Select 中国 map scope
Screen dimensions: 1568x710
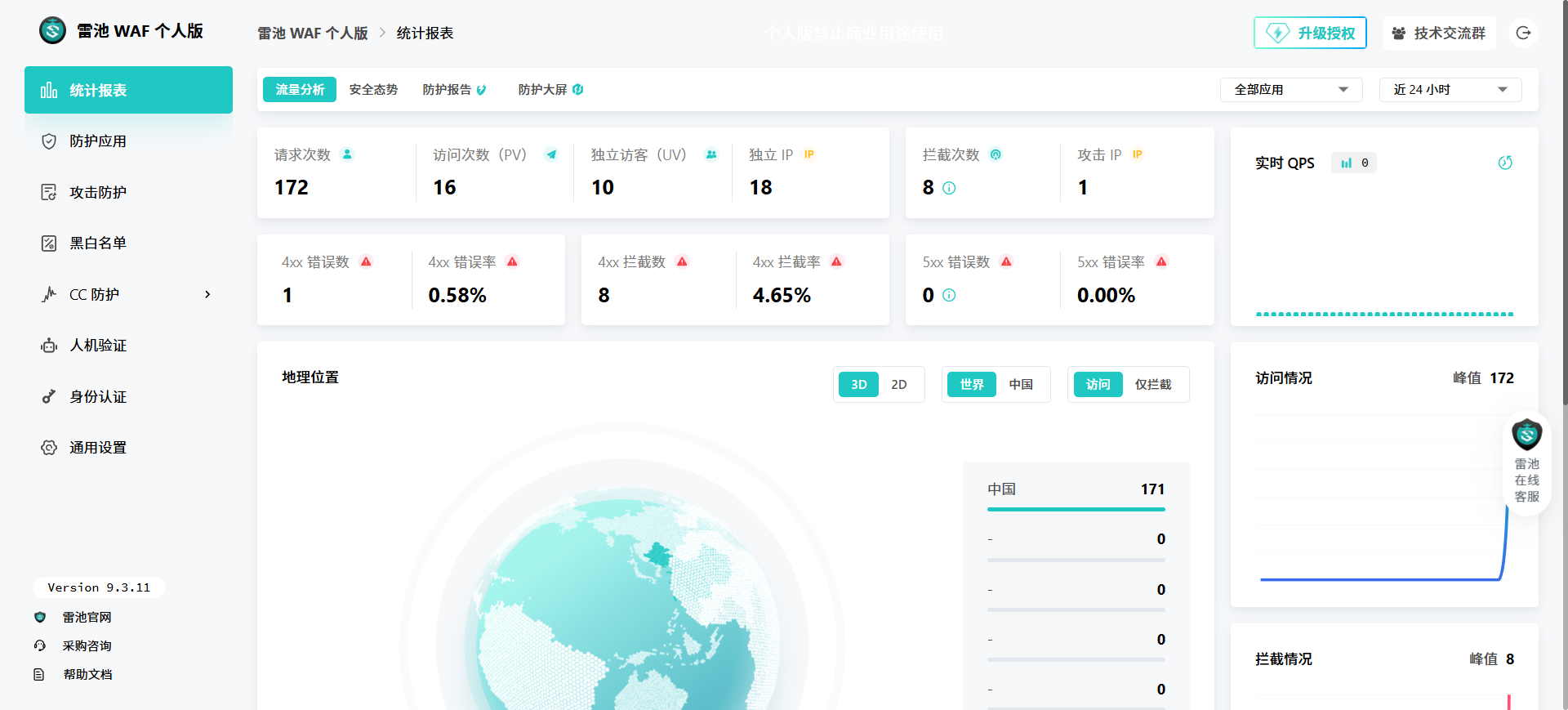coord(1021,385)
